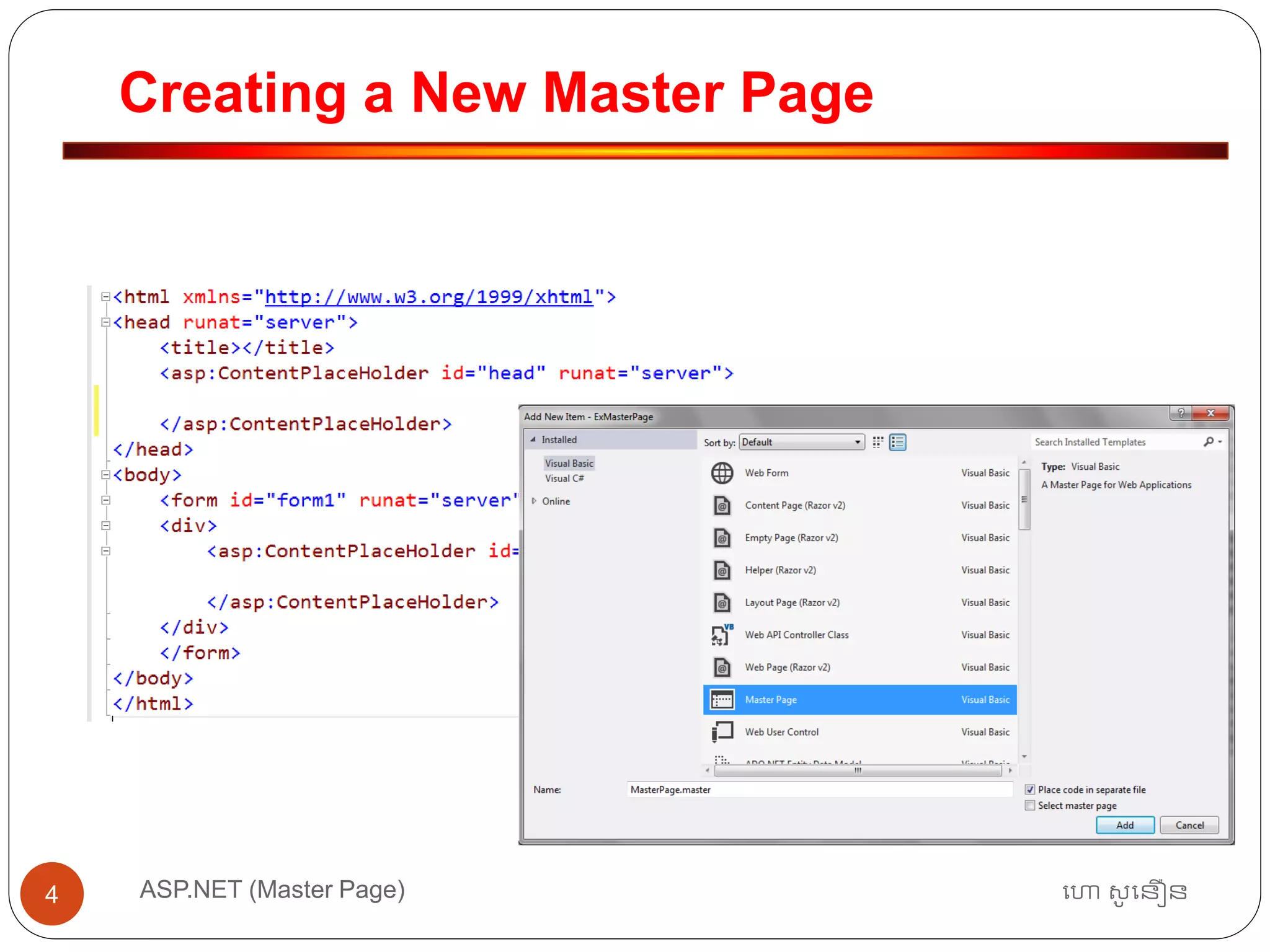Collapse the html tag in code editor

(x=105, y=297)
